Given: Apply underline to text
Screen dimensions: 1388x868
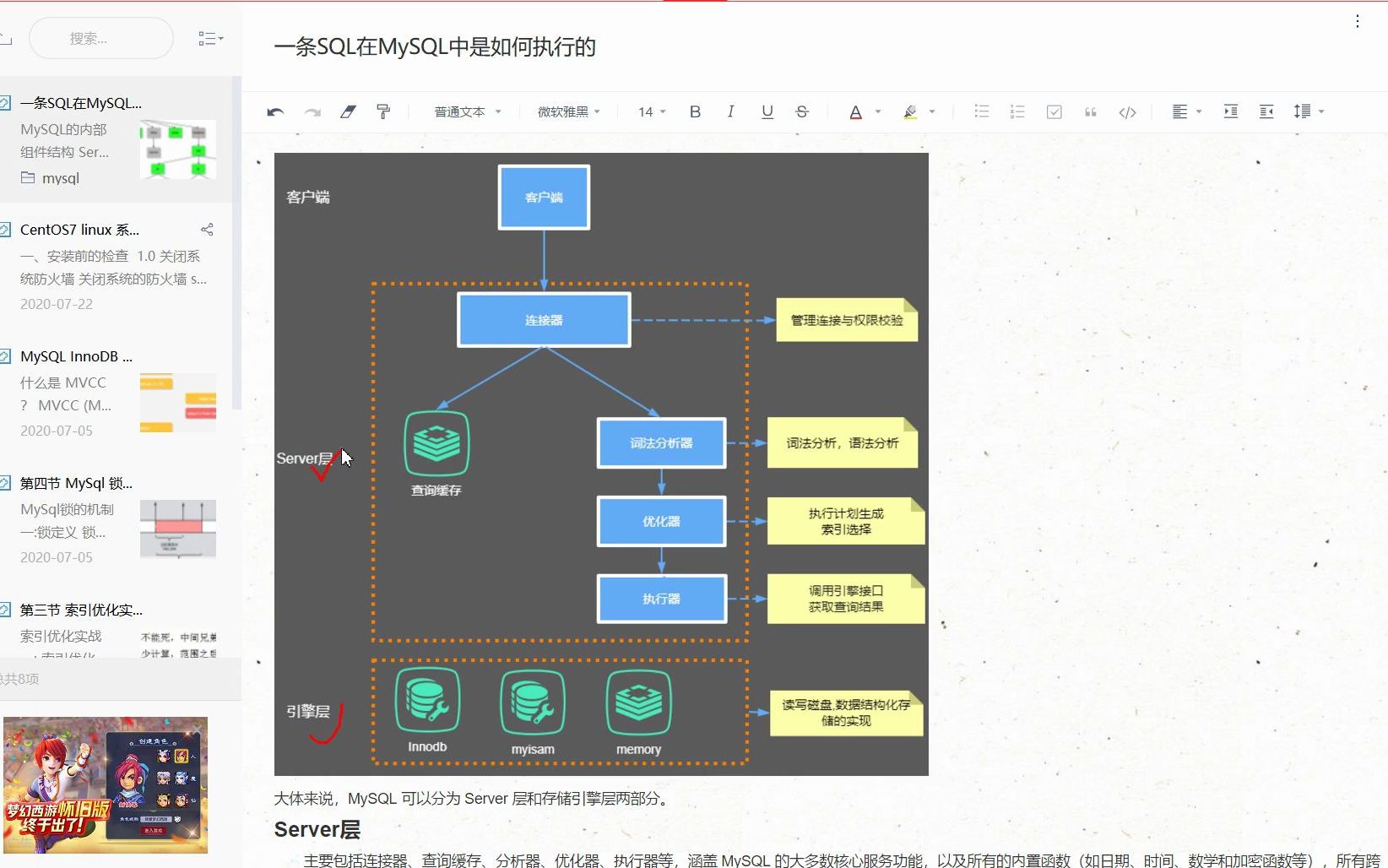Looking at the screenshot, I should (x=767, y=111).
